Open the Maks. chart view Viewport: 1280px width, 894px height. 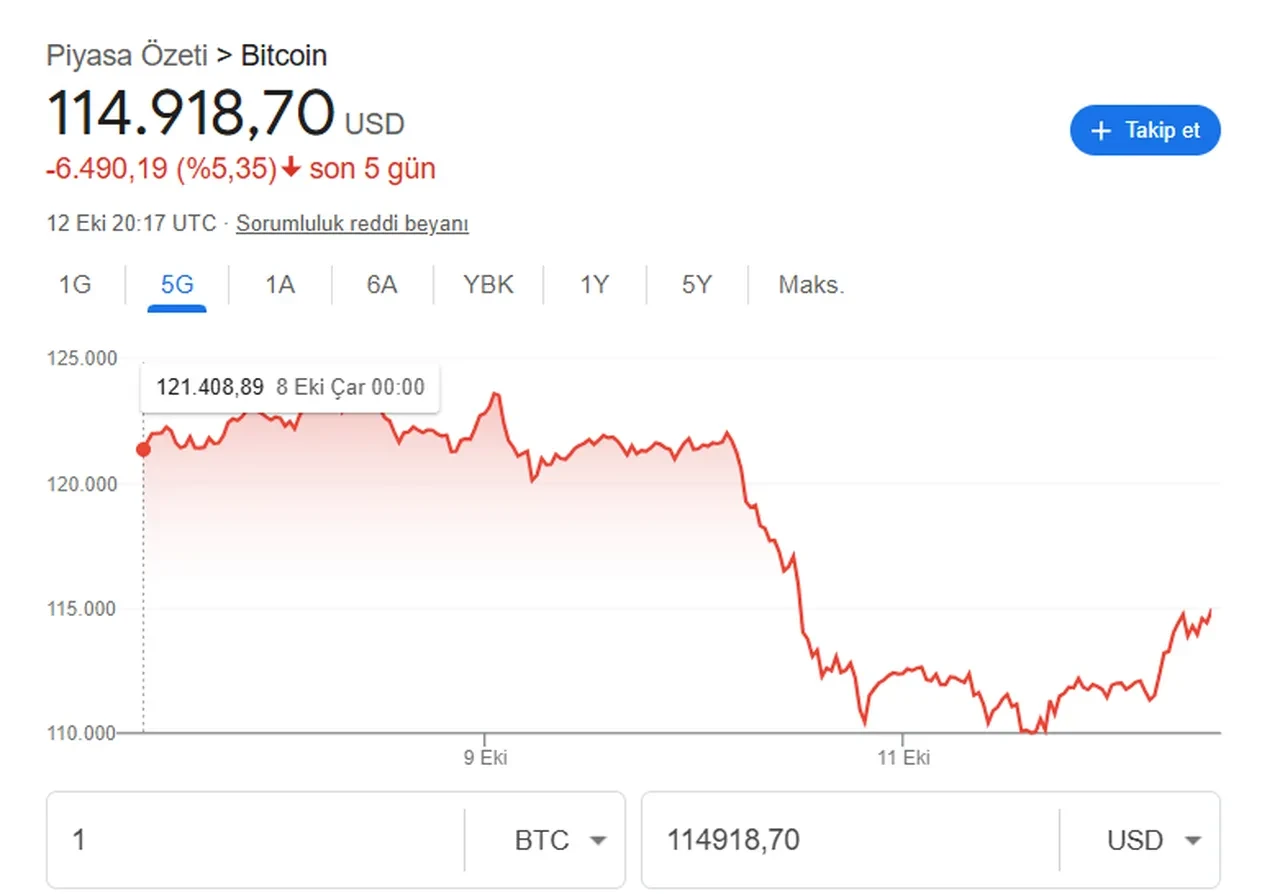click(810, 284)
